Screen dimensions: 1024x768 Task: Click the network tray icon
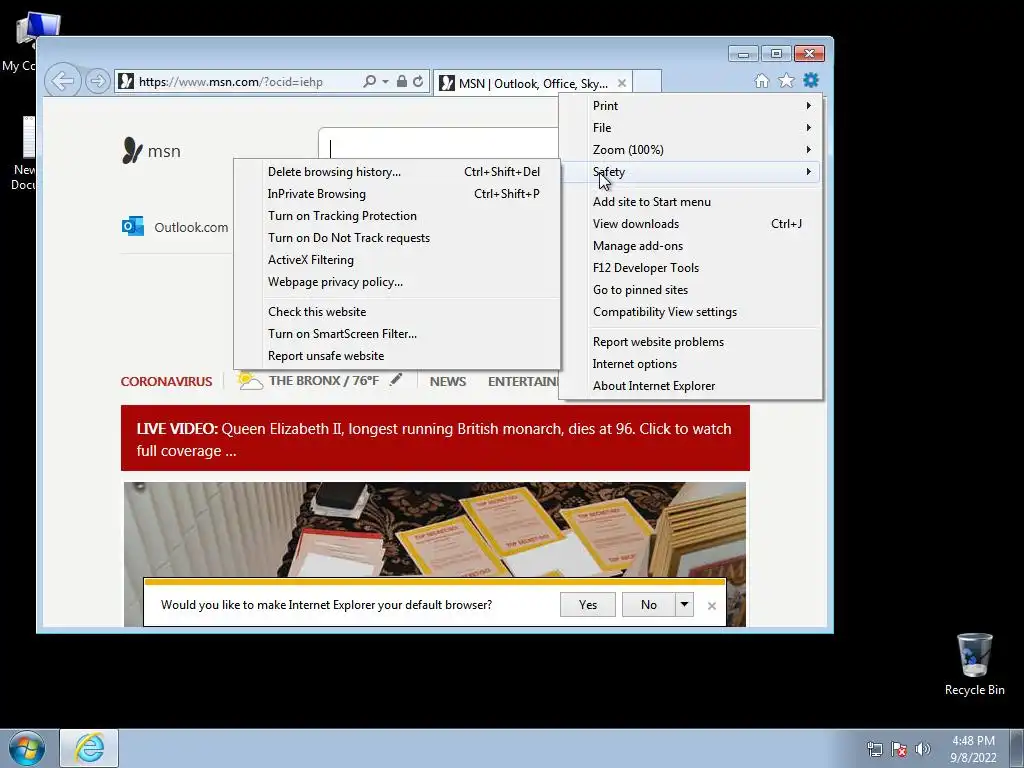click(874, 749)
